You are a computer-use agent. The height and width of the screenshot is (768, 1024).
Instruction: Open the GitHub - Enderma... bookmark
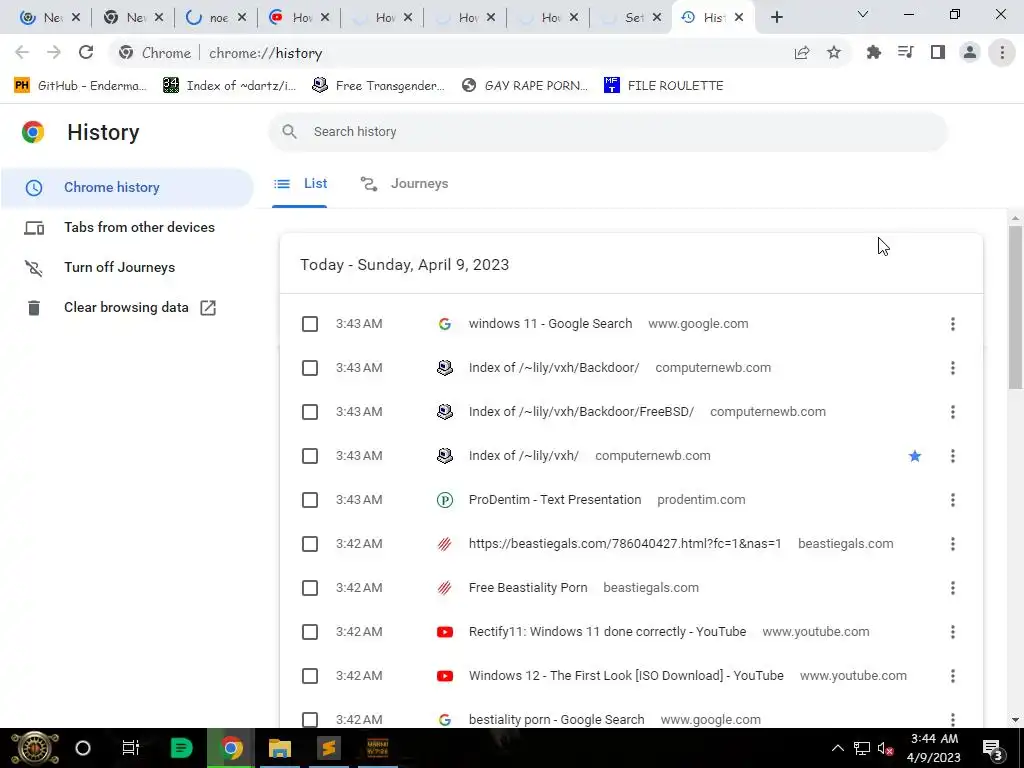[80, 86]
